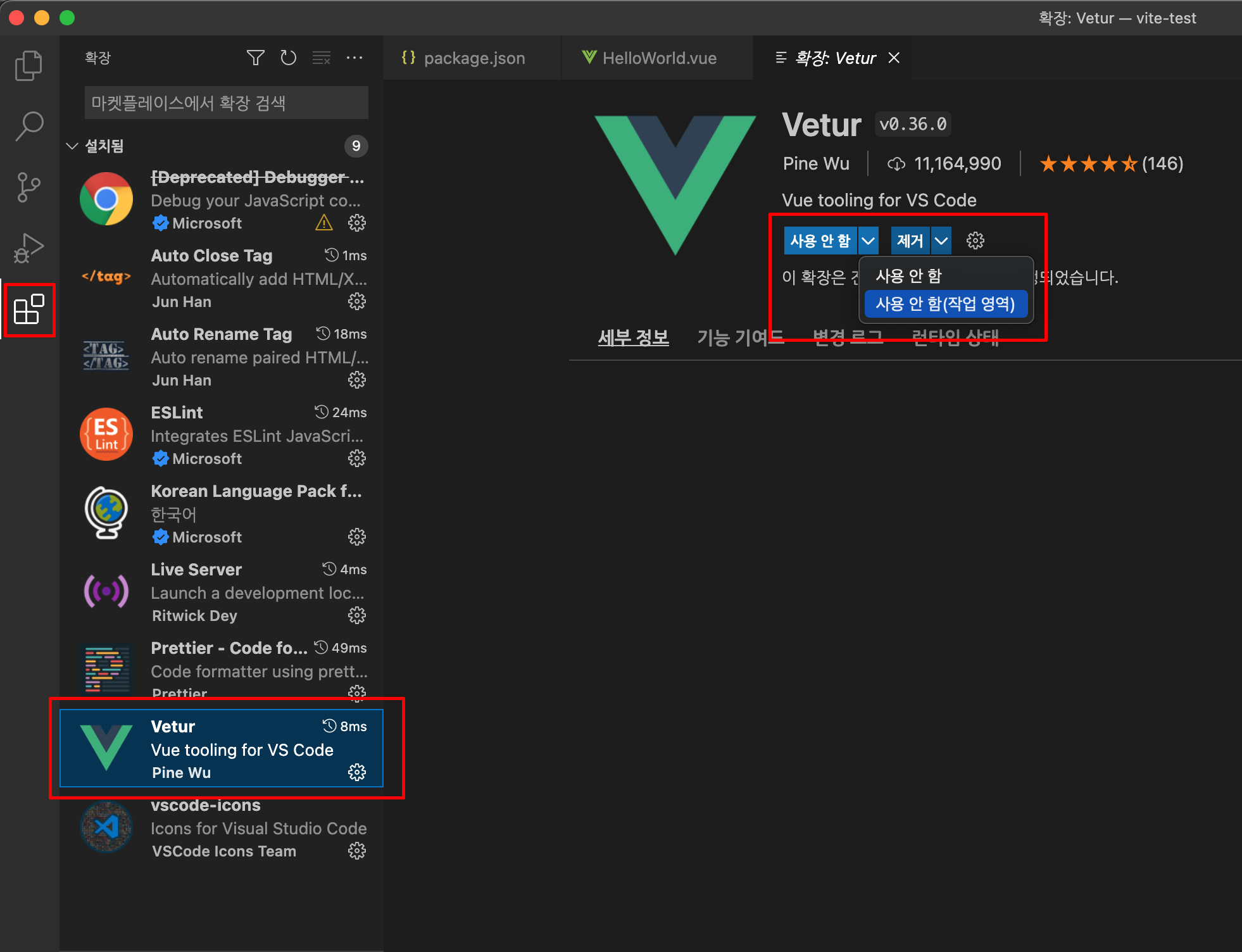Choose 사용 안 함(작업 영역) menu option

(x=945, y=304)
